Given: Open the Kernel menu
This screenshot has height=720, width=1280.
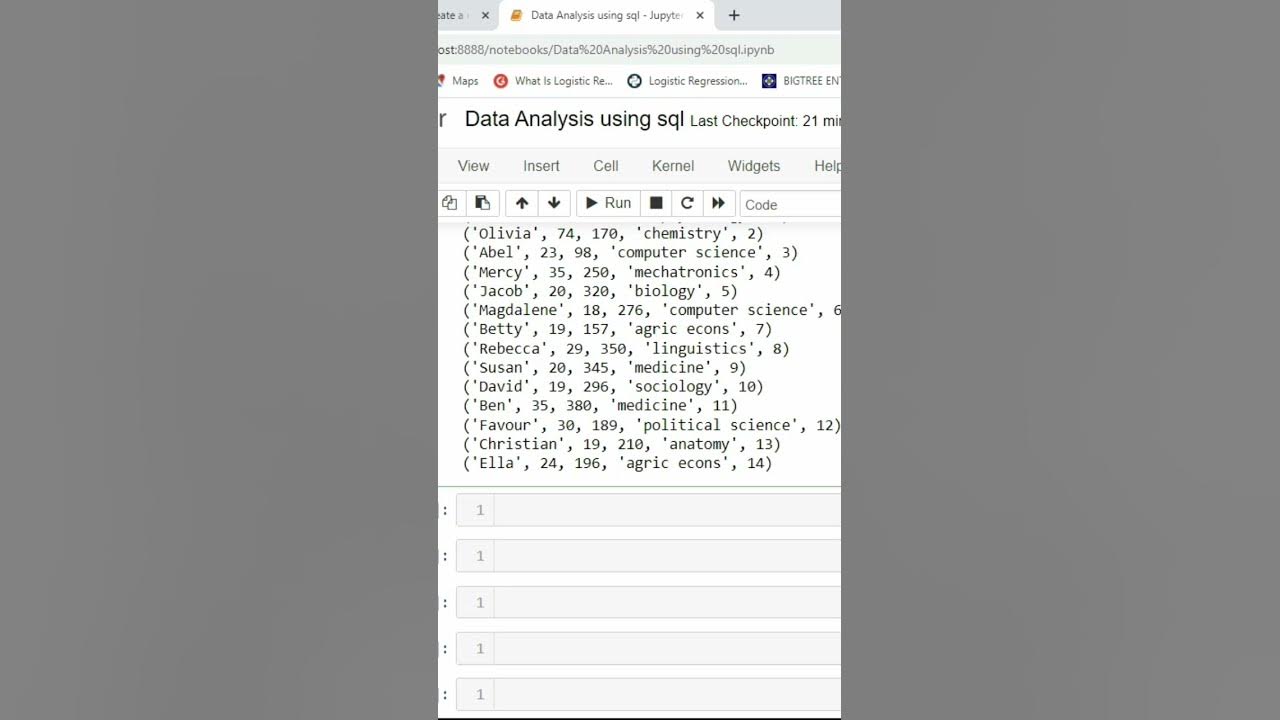Looking at the screenshot, I should pyautogui.click(x=673, y=166).
